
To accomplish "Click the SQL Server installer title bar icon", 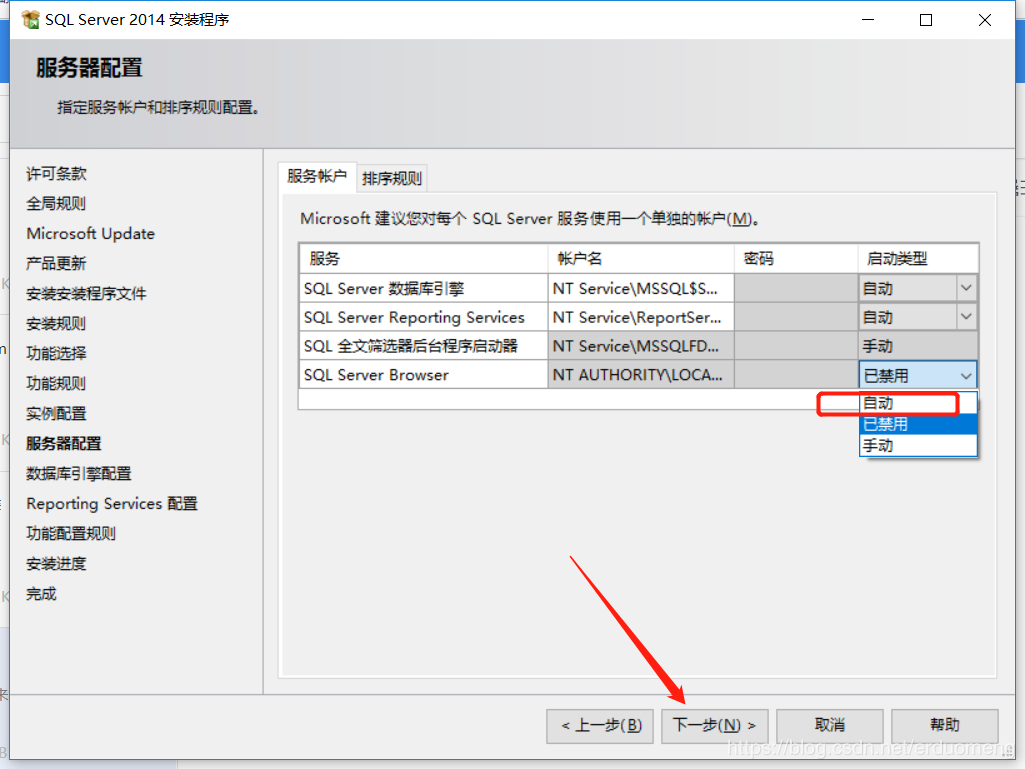I will coord(30,20).
